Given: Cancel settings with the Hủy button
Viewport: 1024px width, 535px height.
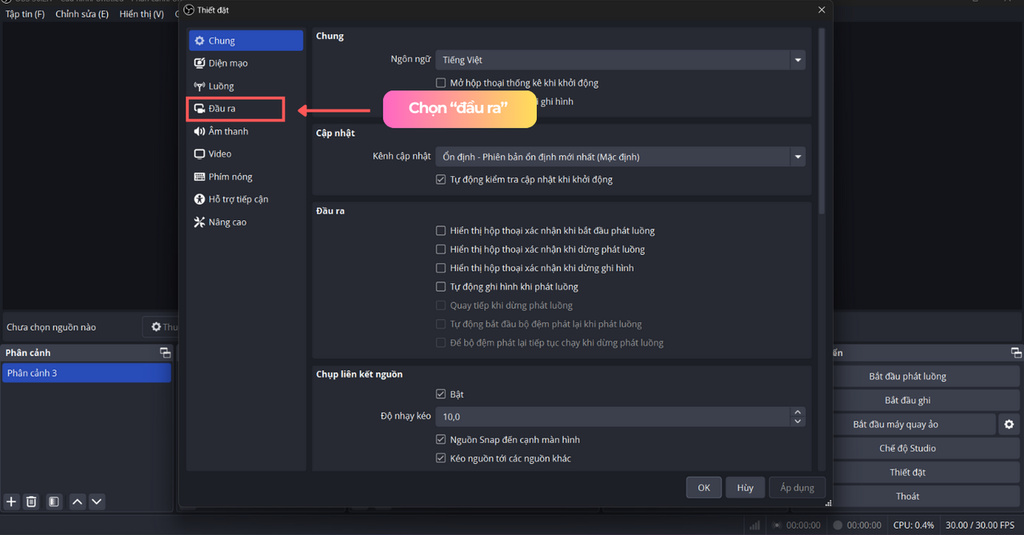Looking at the screenshot, I should (745, 487).
